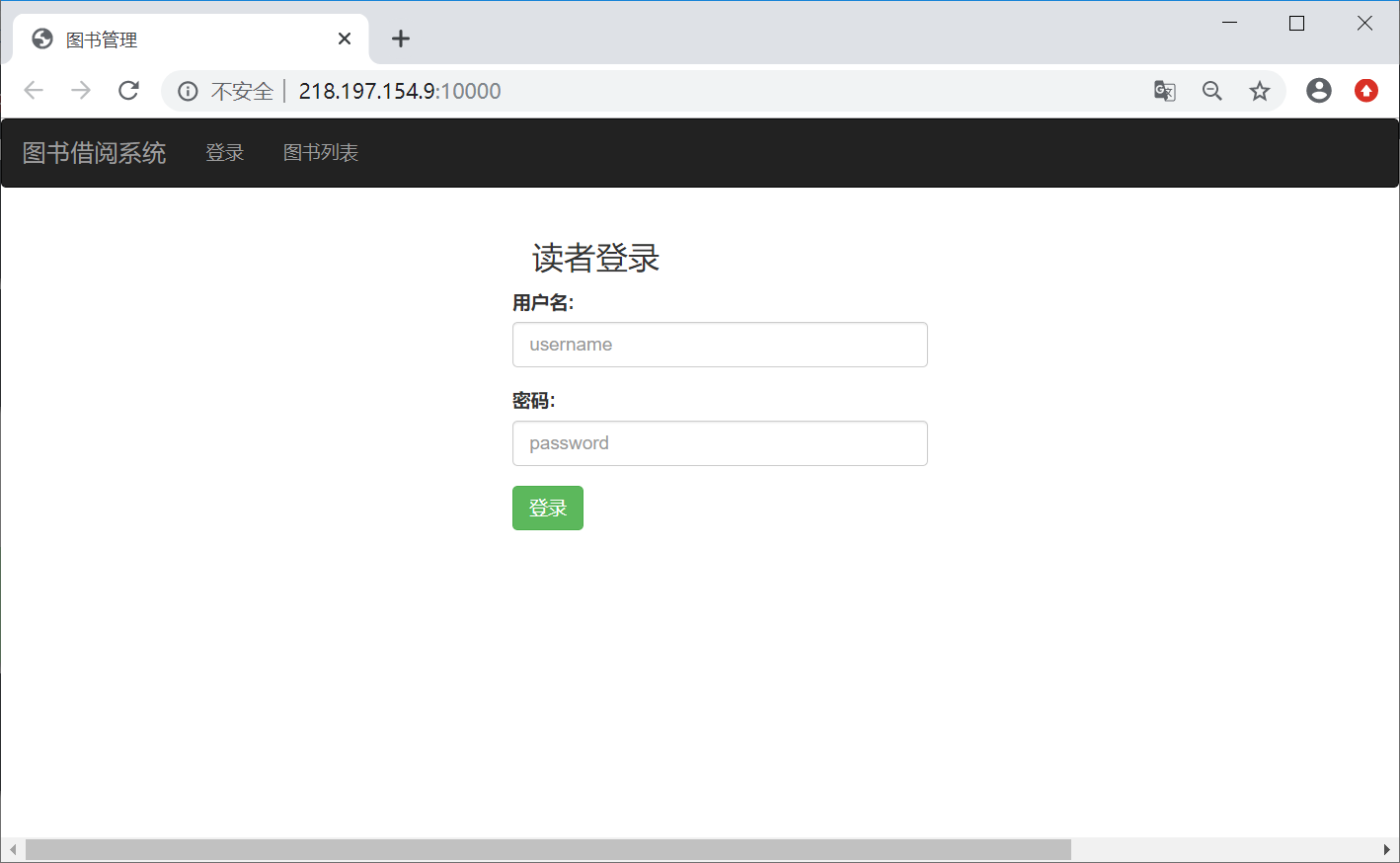Screen dimensions: 1400x863
Task: Click the horizontal scrollbar thumb
Action: (x=548, y=849)
